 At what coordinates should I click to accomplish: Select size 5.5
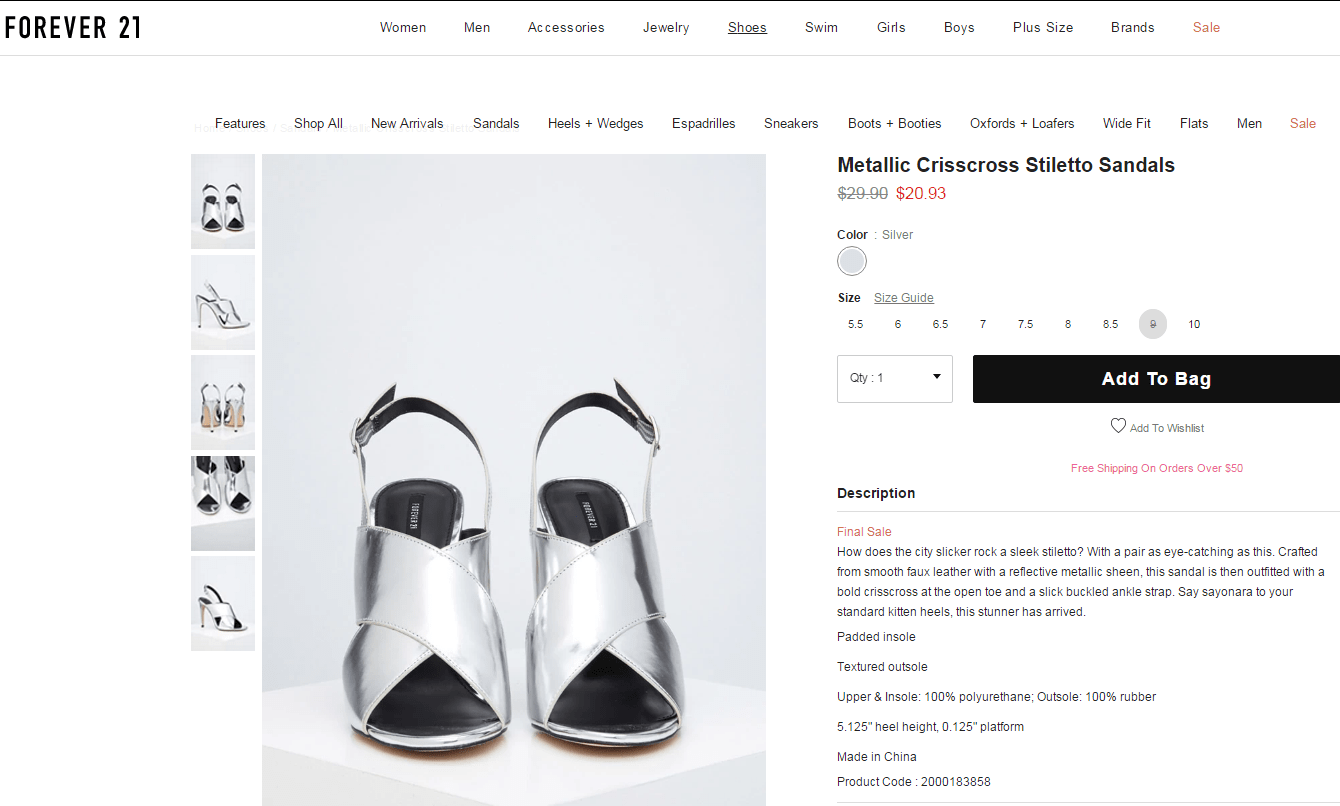[855, 324]
